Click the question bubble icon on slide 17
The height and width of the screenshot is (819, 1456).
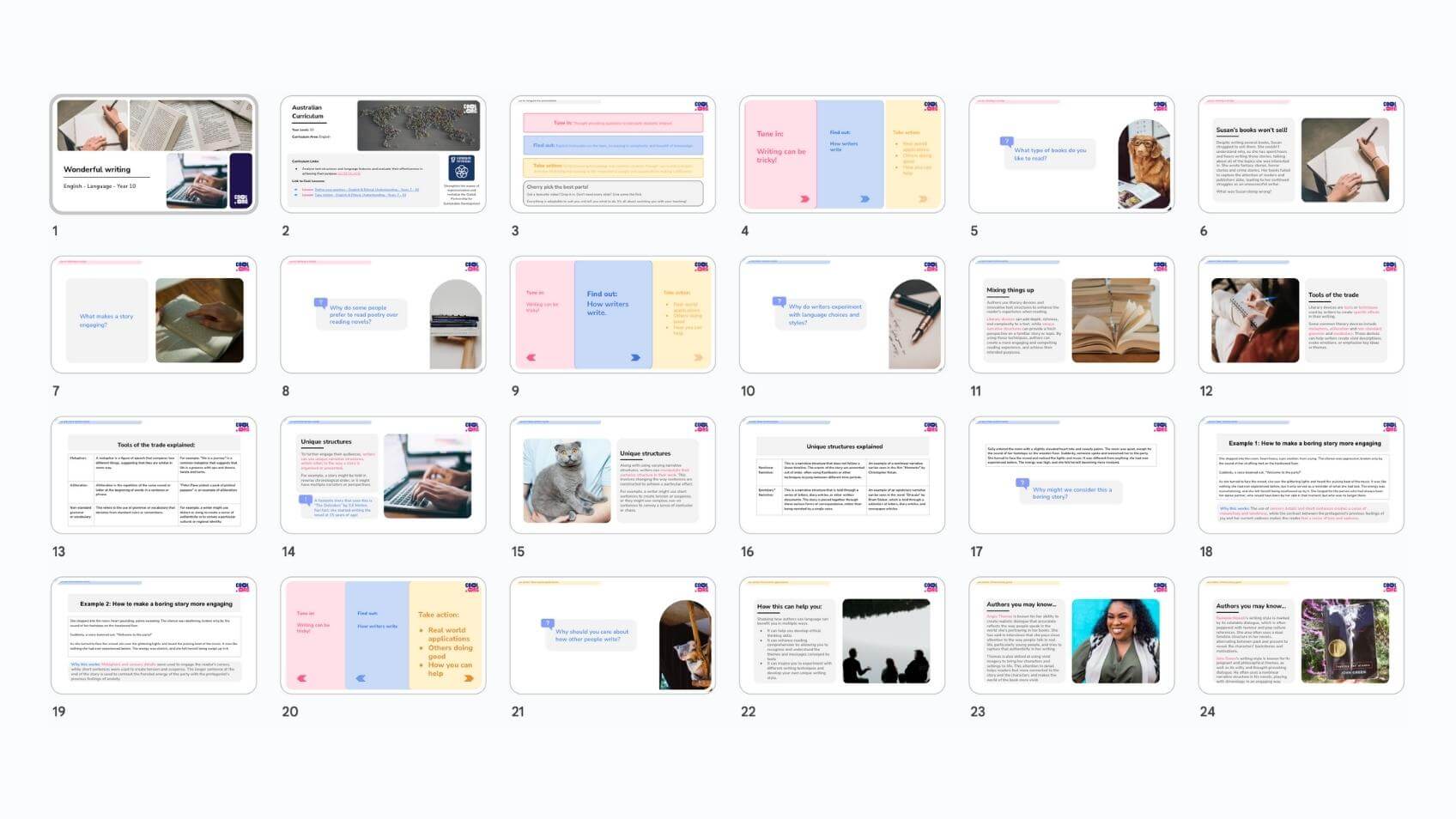coord(1022,482)
